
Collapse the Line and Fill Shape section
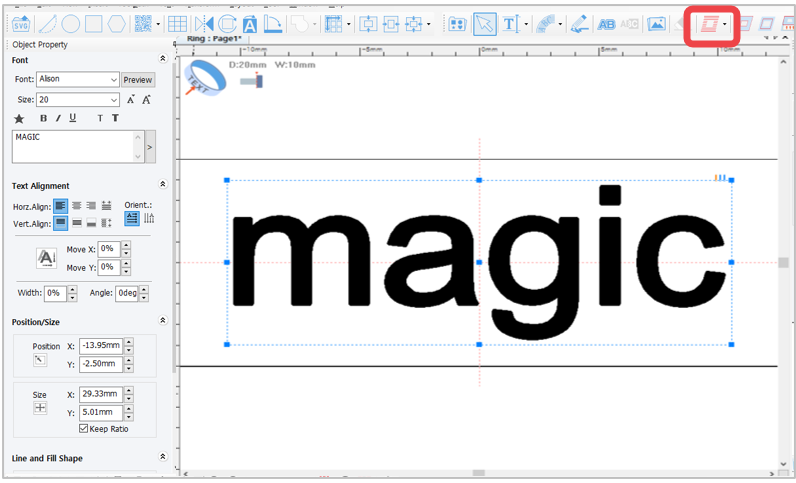(x=162, y=457)
